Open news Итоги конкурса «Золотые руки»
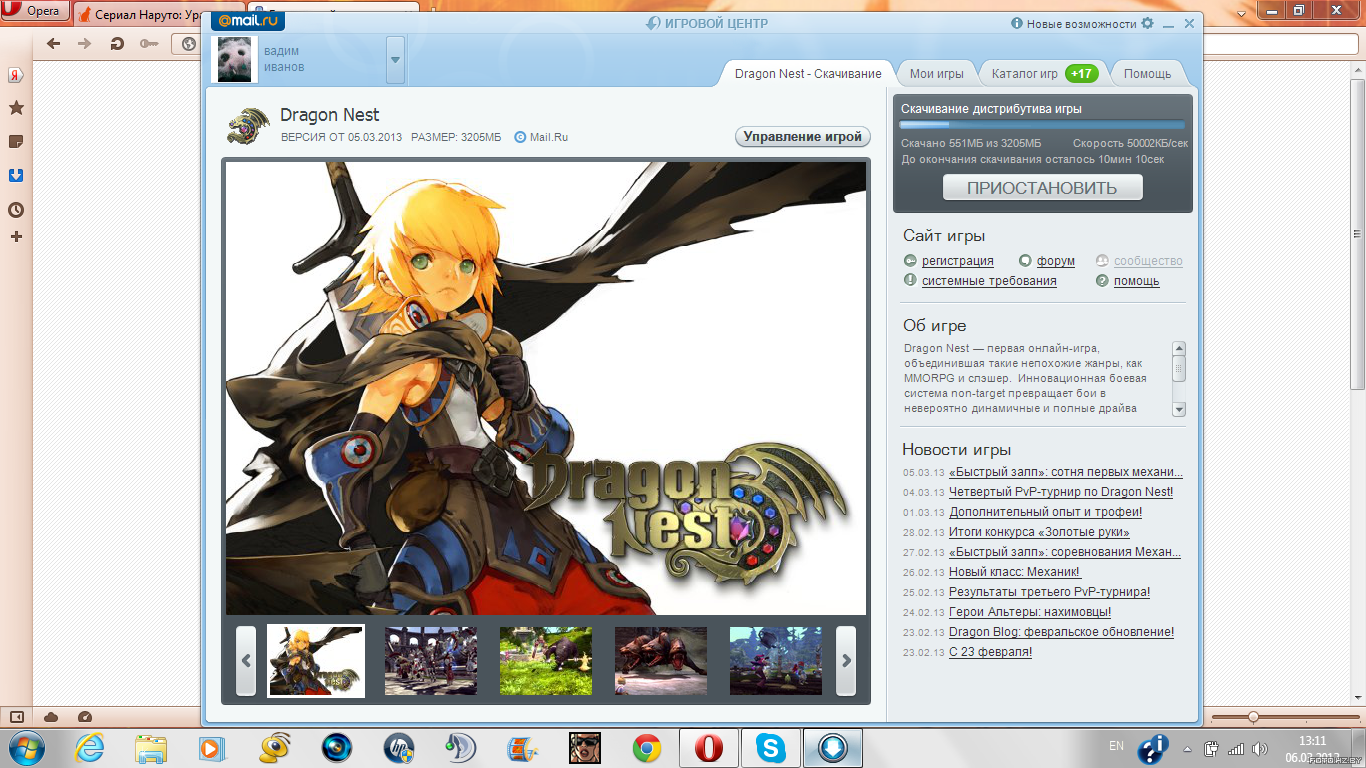The height and width of the screenshot is (768, 1366). click(x=1039, y=532)
